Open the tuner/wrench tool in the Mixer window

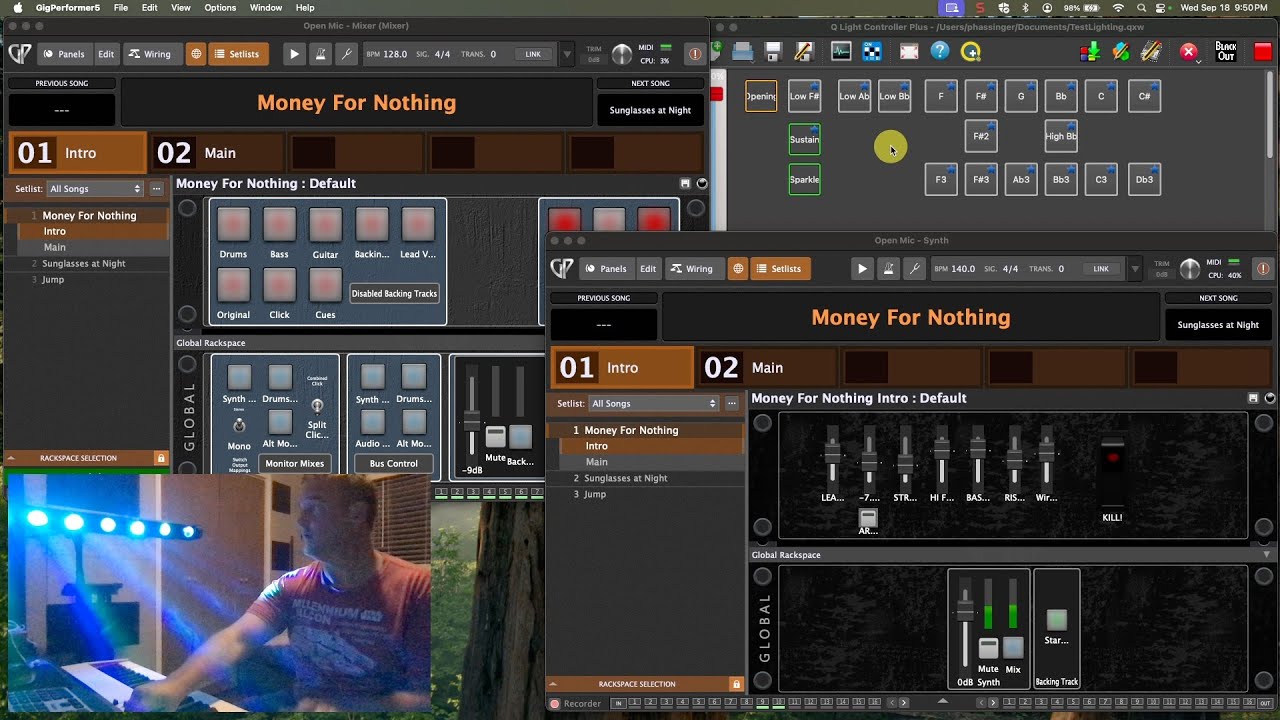(x=346, y=54)
